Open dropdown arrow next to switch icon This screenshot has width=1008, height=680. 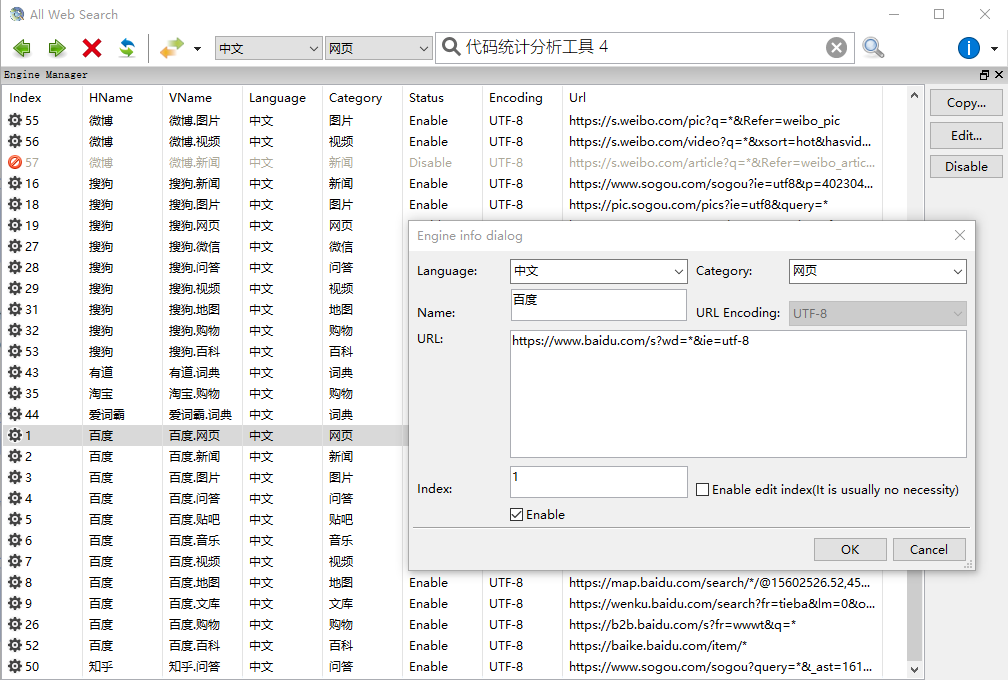click(x=197, y=48)
